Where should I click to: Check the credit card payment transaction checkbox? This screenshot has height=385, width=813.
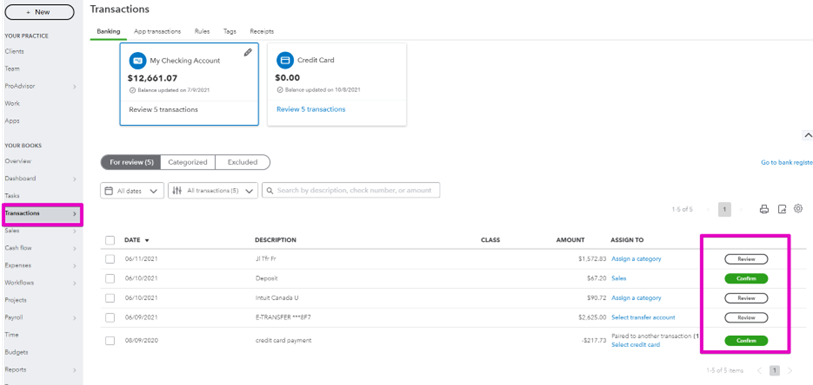pyautogui.click(x=110, y=341)
